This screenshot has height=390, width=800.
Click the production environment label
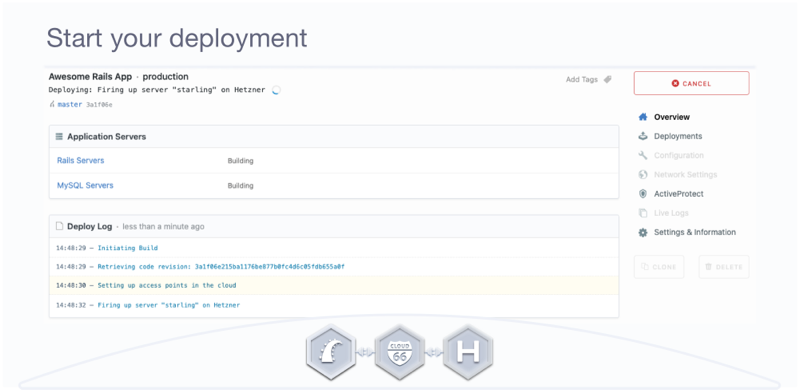(x=165, y=77)
